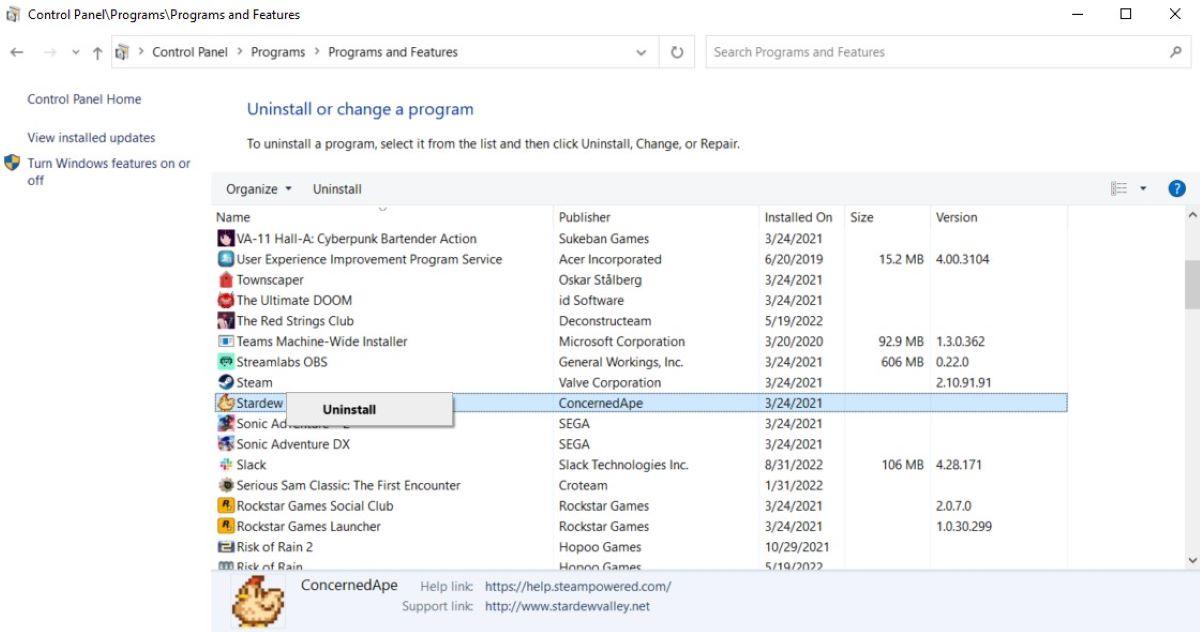
Task: Select the Rockstar Games Launcher icon
Action: click(225, 526)
